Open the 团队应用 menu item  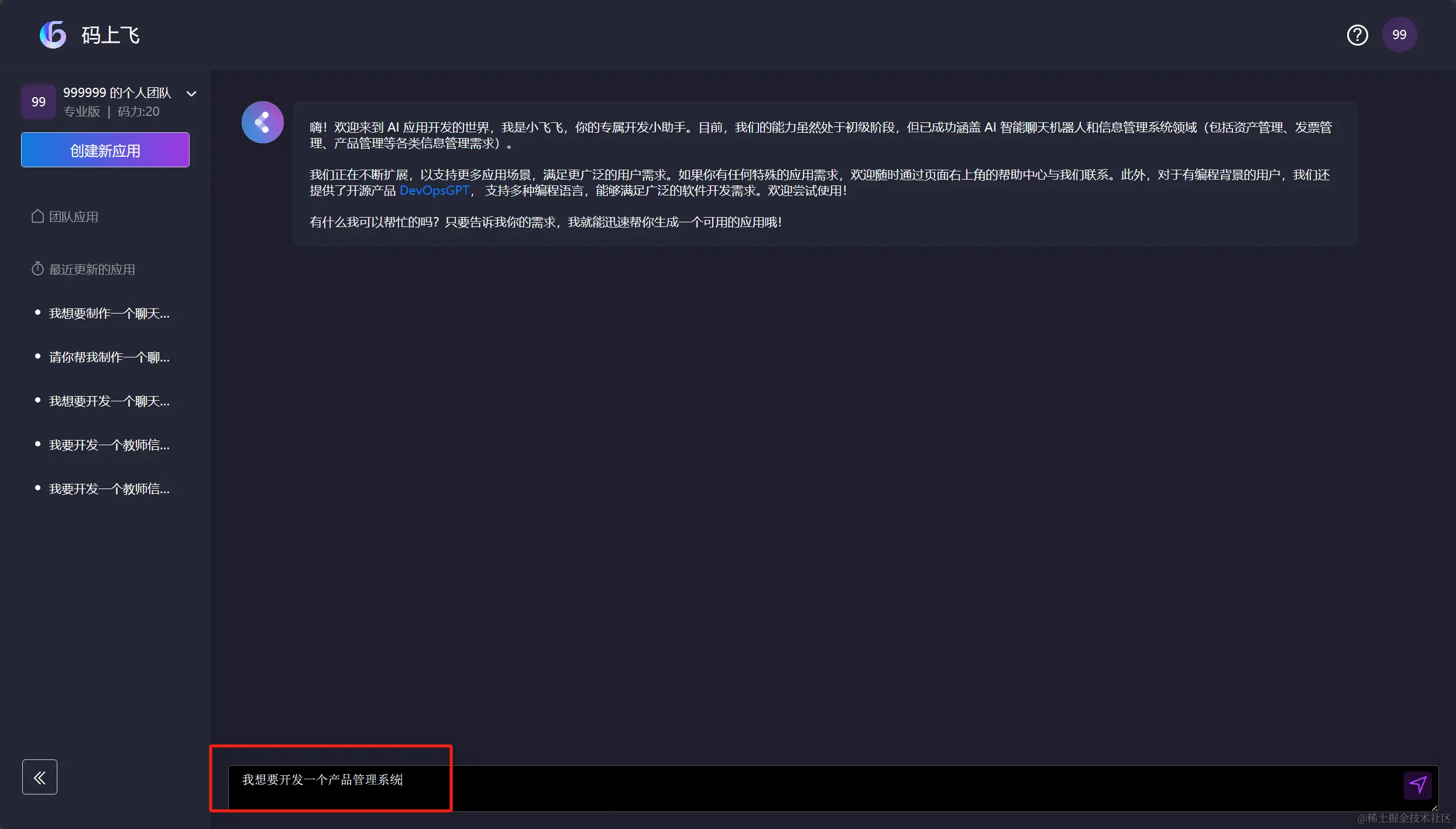tap(74, 217)
